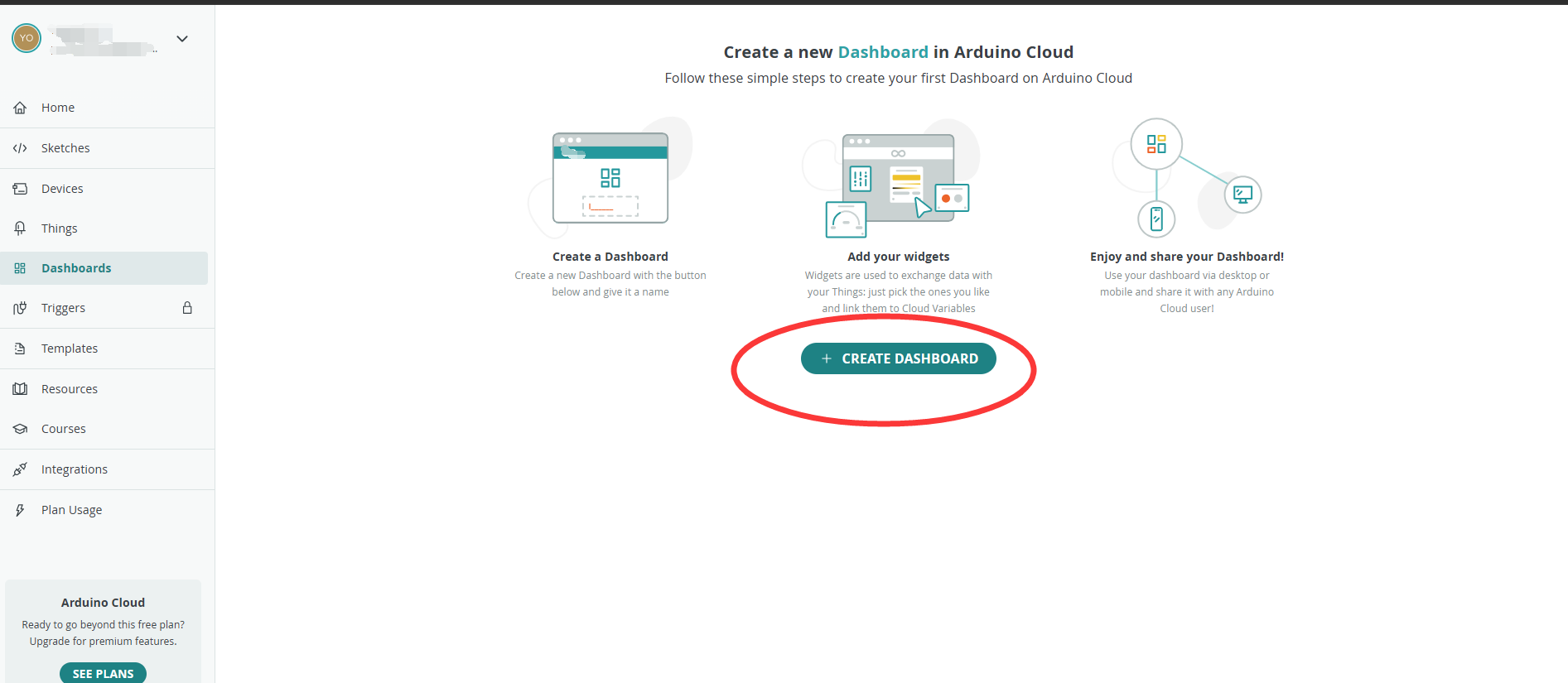
Task: Click the 'Create a Dashboard' step title
Action: (x=610, y=257)
